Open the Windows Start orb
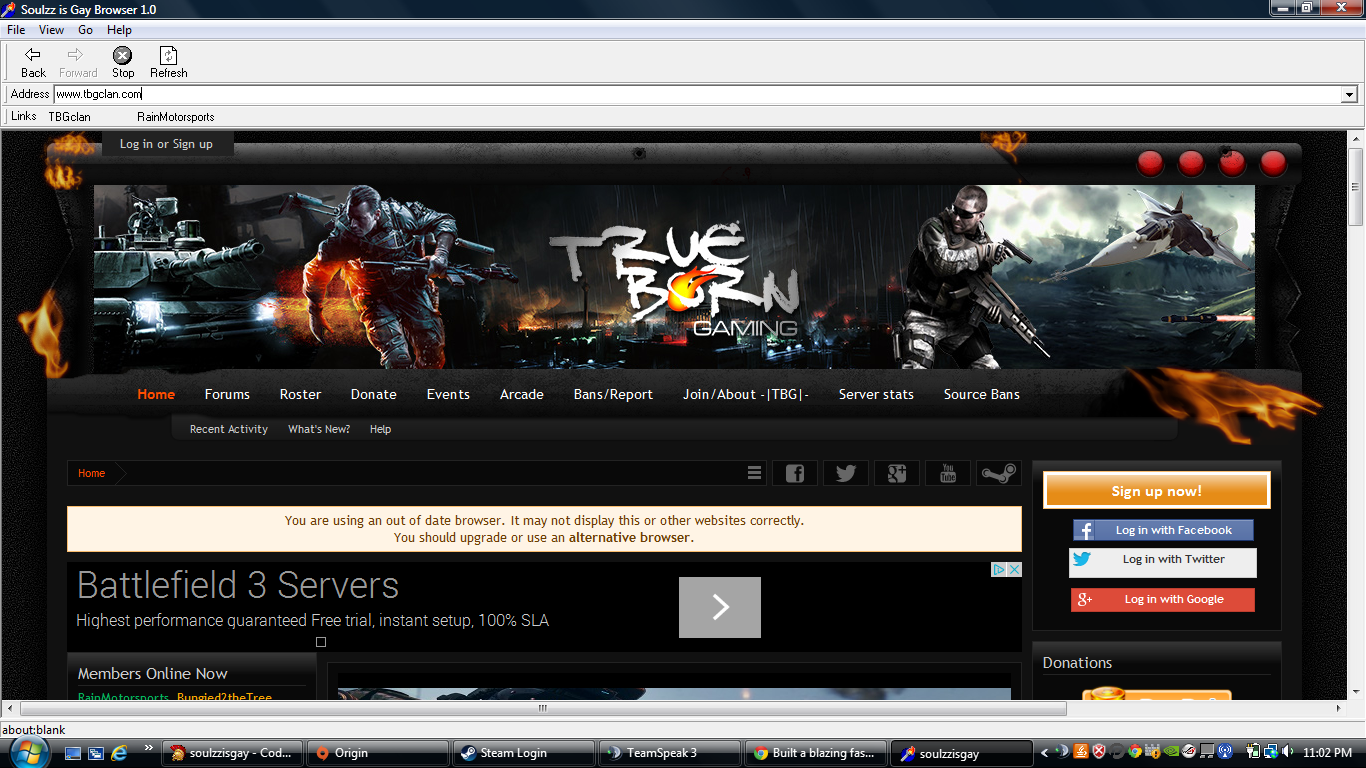The height and width of the screenshot is (768, 1366). tap(29, 751)
